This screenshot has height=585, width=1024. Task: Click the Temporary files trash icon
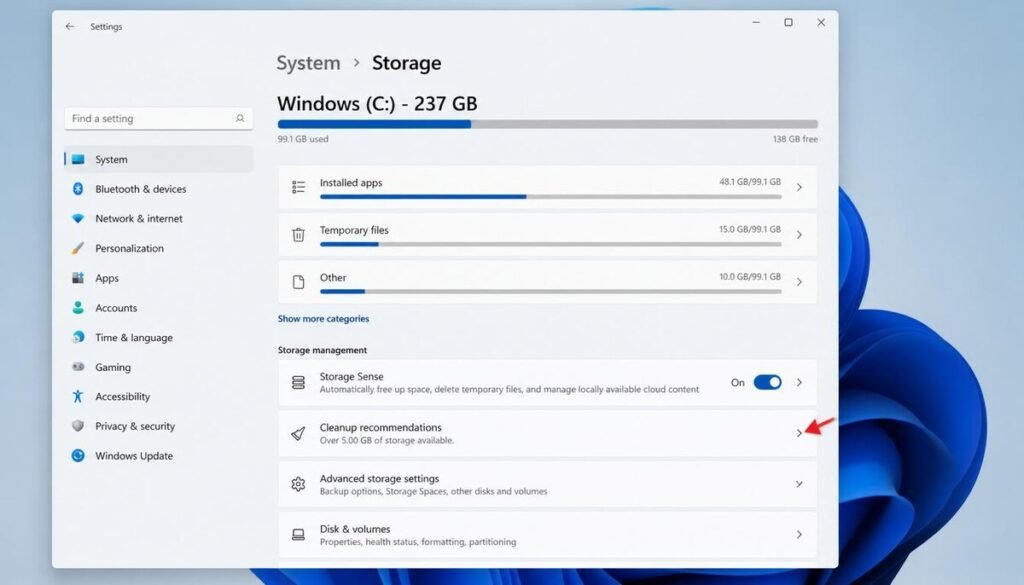[298, 235]
